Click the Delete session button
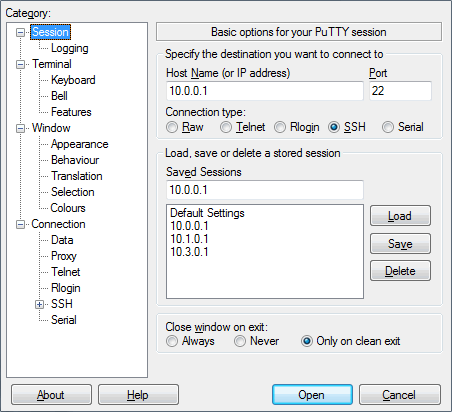The image size is (452, 412). [x=400, y=271]
